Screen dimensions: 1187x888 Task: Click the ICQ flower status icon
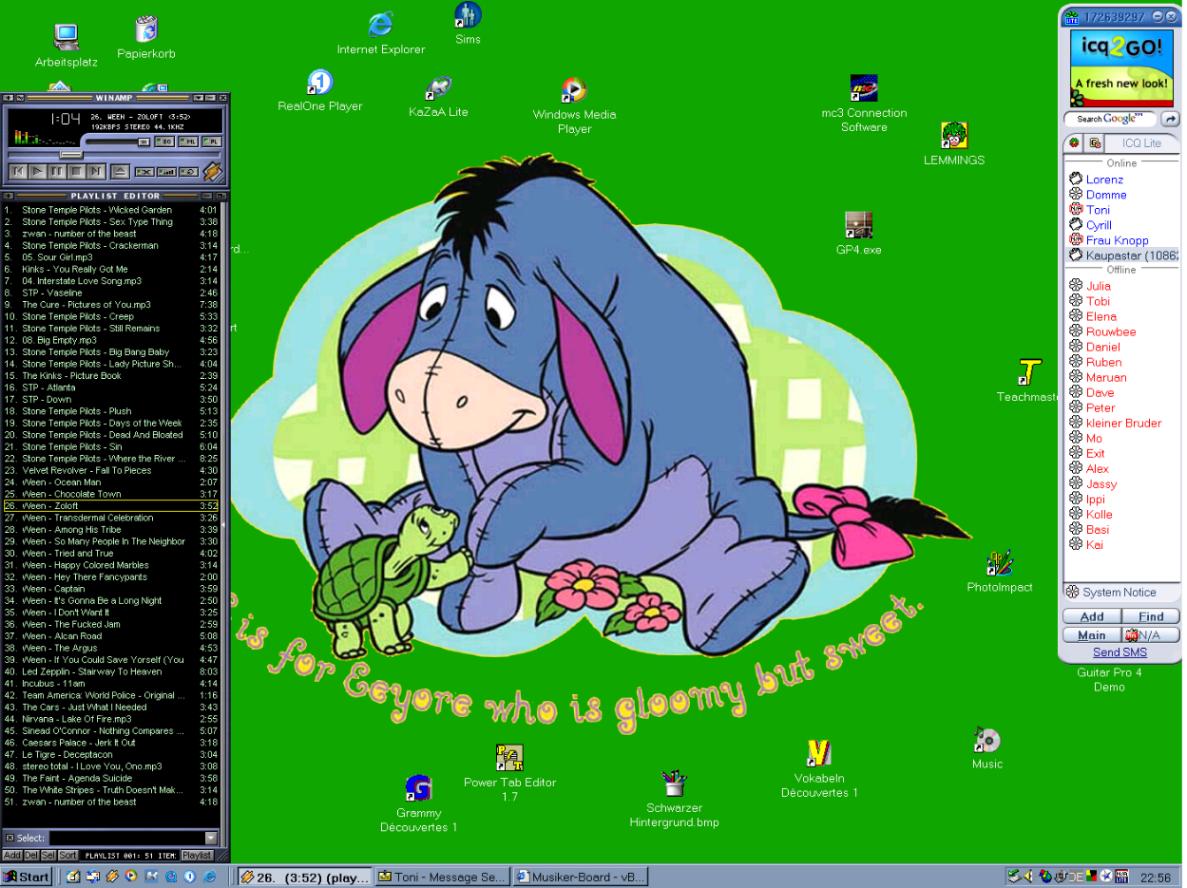coord(1073,143)
